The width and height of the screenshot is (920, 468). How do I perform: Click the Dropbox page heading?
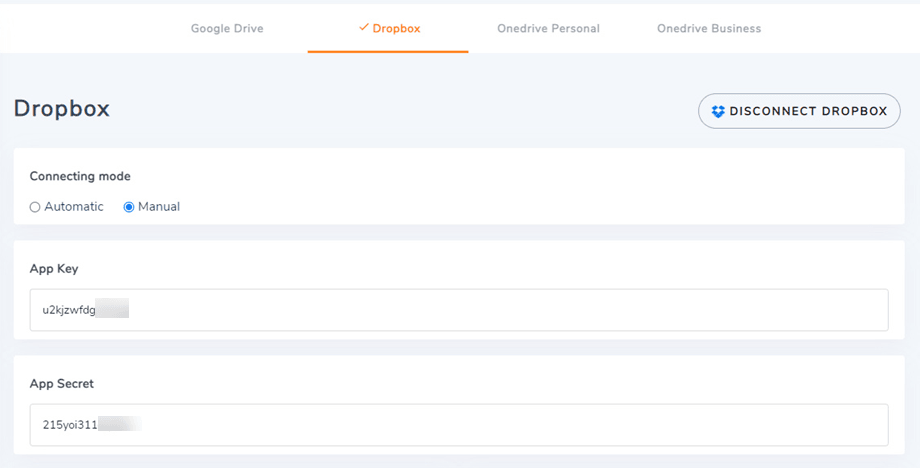pos(62,109)
